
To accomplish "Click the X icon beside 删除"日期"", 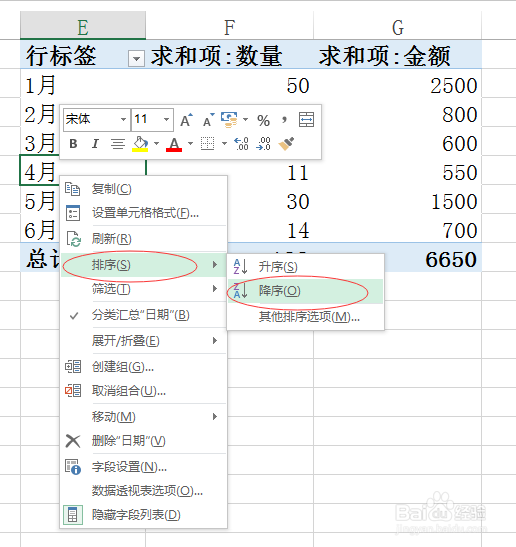I will point(73,441).
